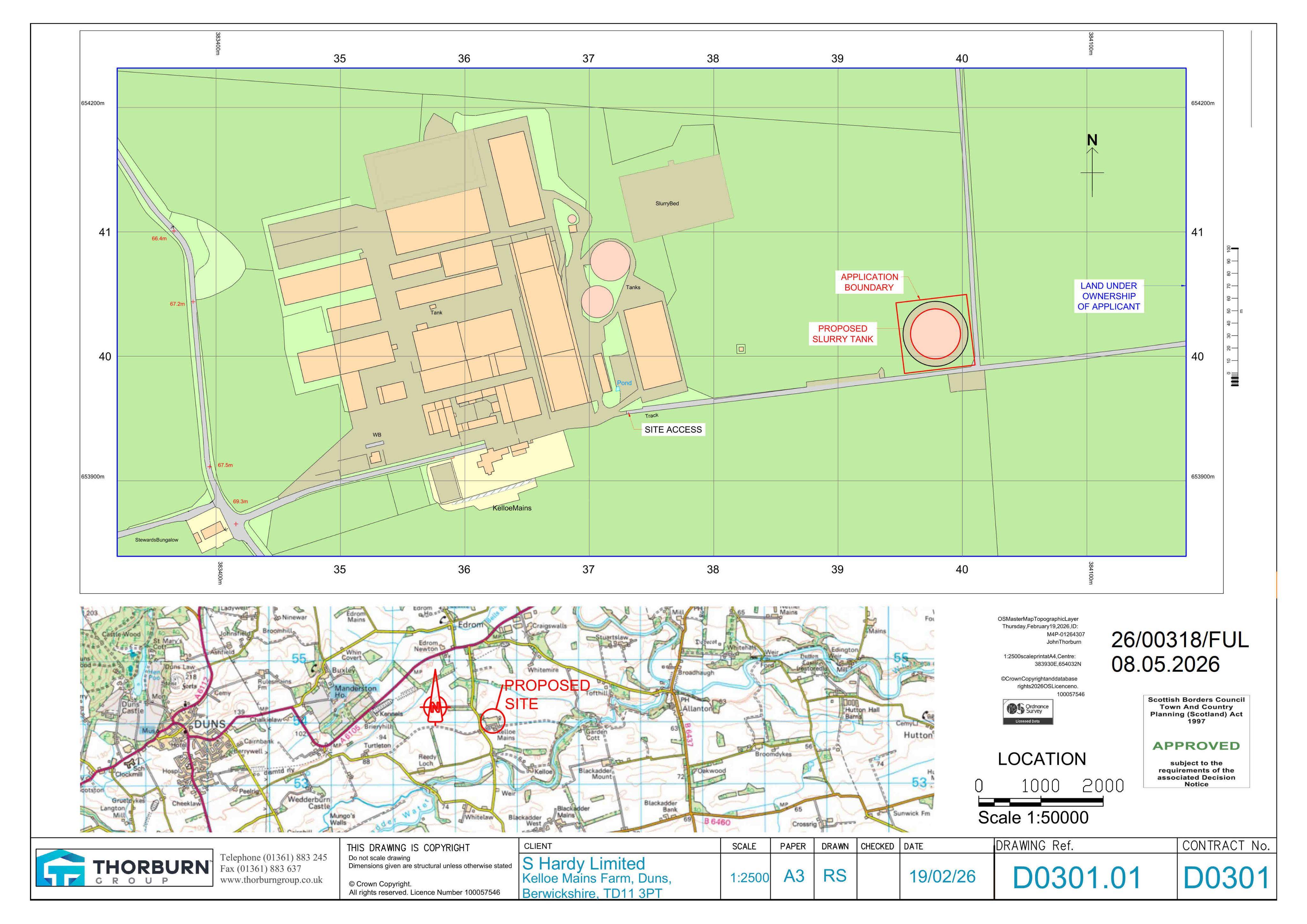
Task: Click the red proposed site circle on the location map
Action: coord(492,721)
